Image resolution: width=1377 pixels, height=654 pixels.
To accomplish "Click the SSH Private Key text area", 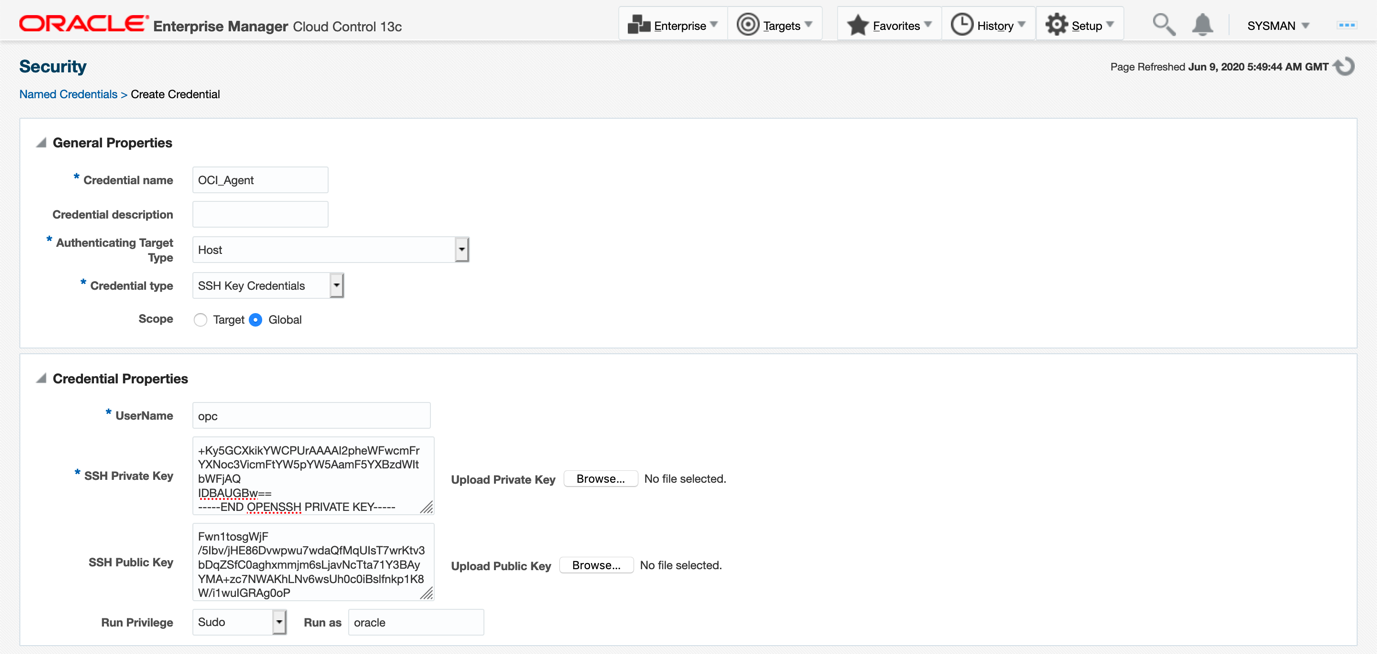I will coord(313,476).
